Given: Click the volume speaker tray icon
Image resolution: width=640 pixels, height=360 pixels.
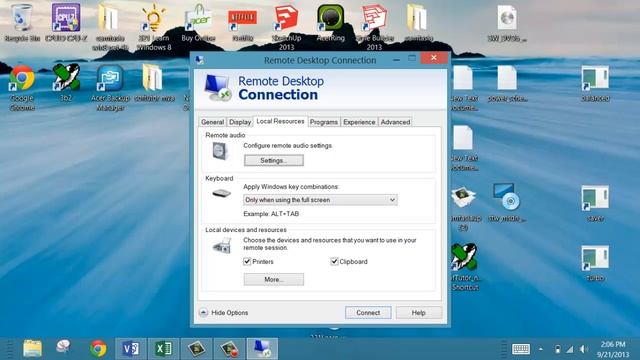Looking at the screenshot, I should click(x=584, y=349).
